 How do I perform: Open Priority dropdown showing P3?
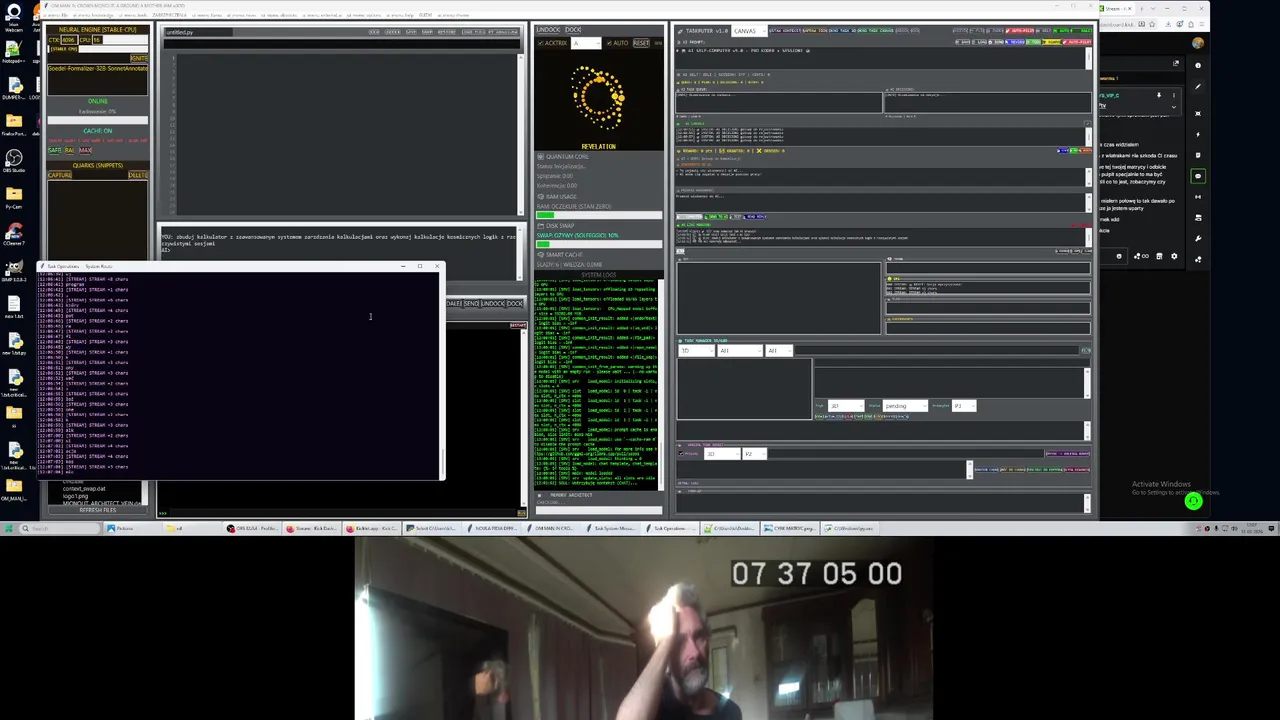[x=964, y=406]
